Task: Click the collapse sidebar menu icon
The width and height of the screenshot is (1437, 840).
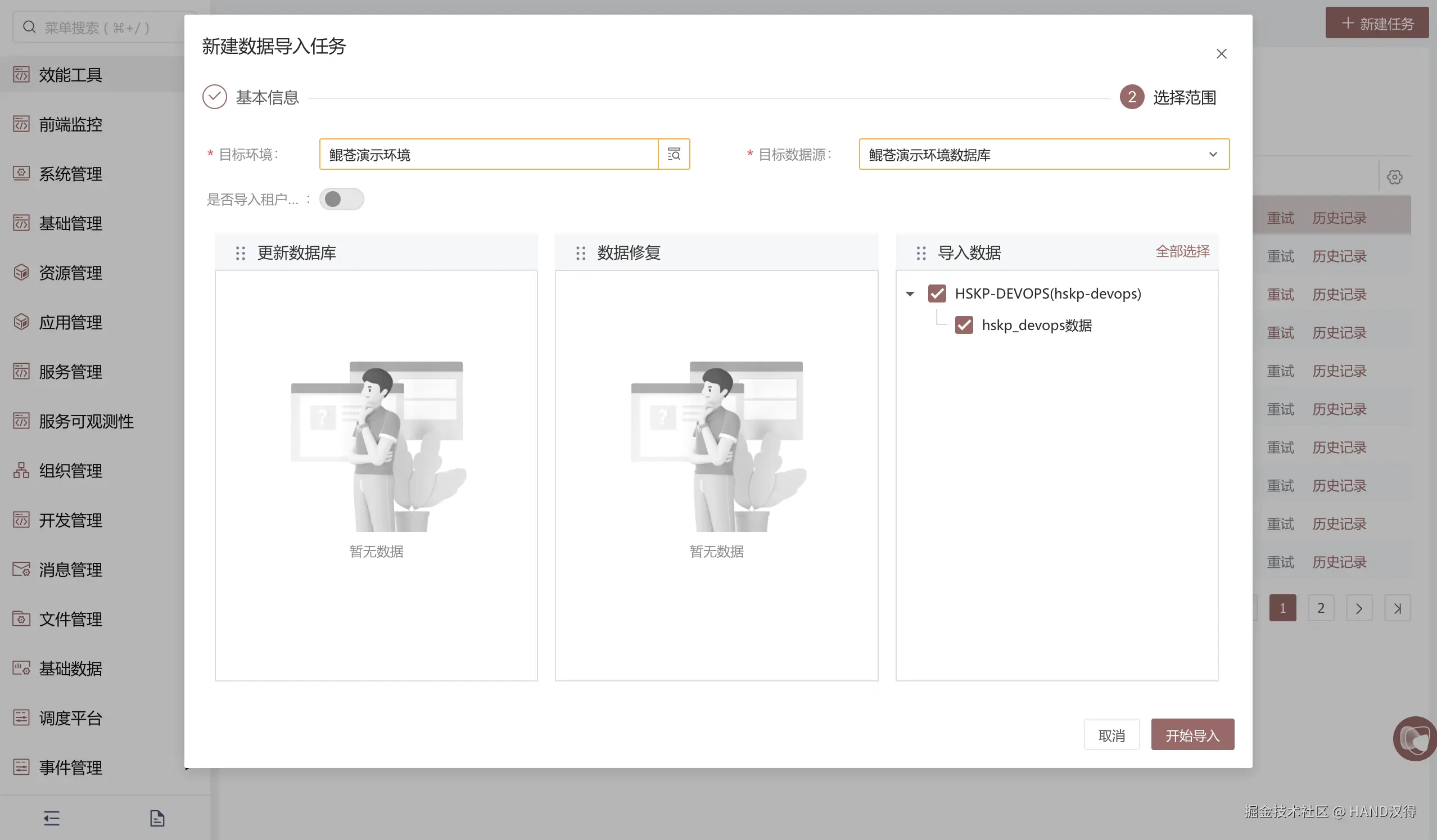Action: coord(51,818)
